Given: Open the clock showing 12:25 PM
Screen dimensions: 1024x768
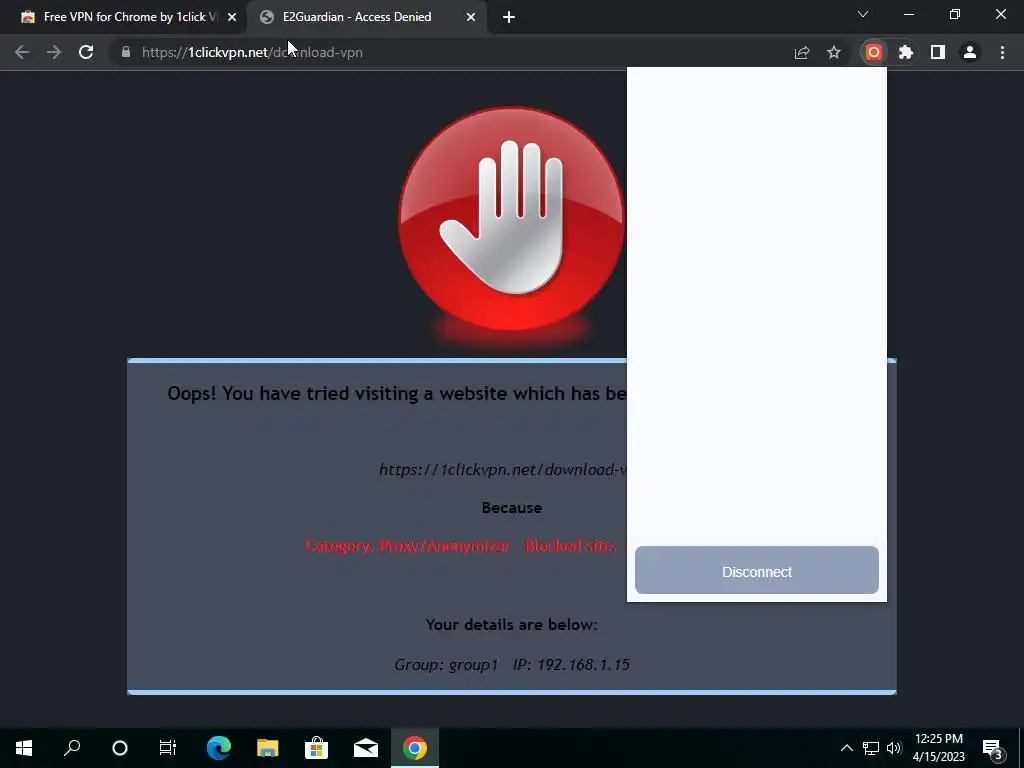Looking at the screenshot, I should click(938, 748).
